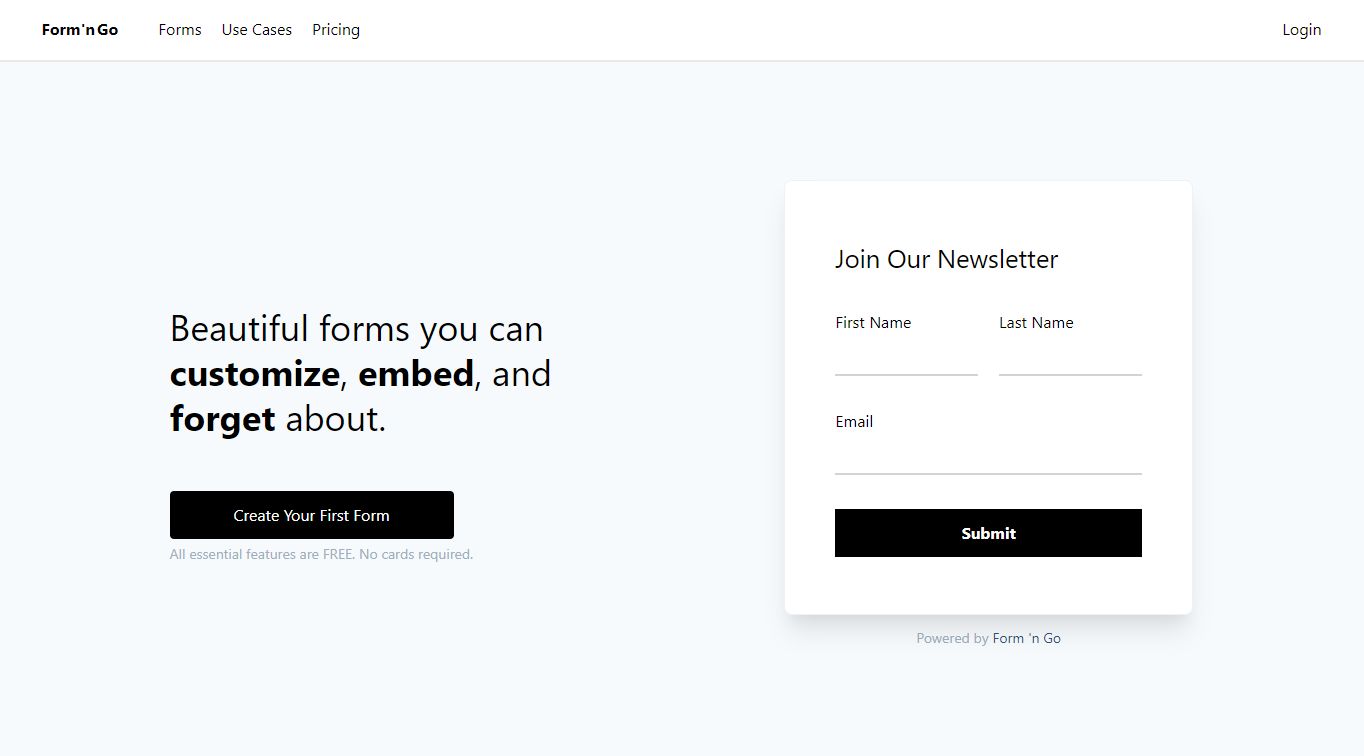Click the bold word customize in headline
The height and width of the screenshot is (756, 1364).
click(253, 373)
